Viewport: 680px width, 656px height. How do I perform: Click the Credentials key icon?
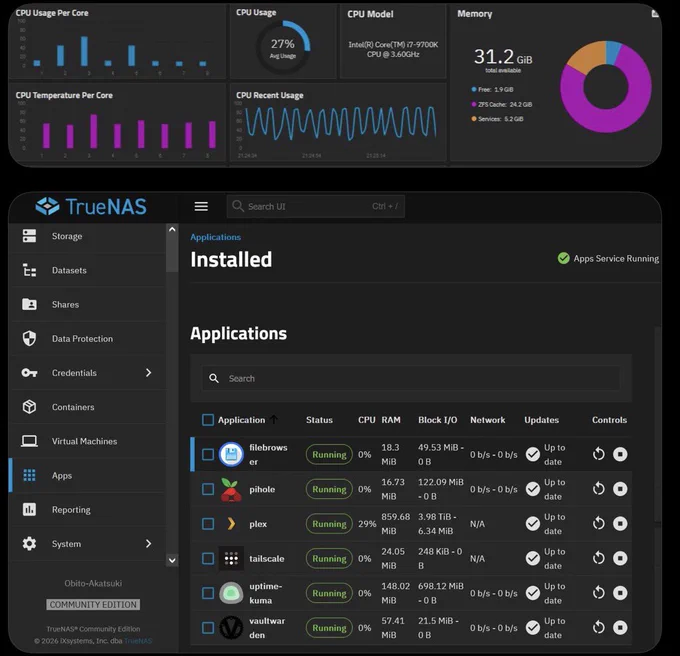29,373
